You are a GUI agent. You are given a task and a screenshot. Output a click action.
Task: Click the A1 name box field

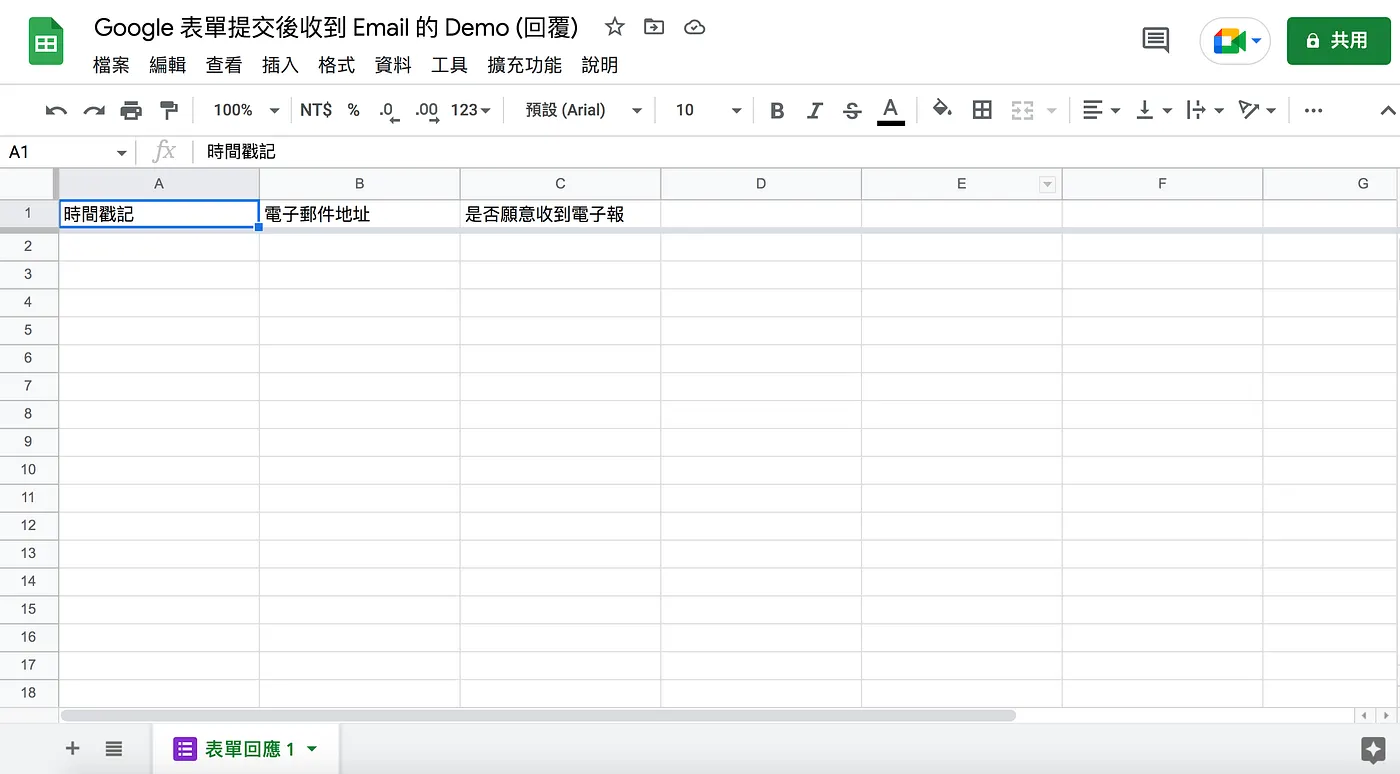coord(68,152)
